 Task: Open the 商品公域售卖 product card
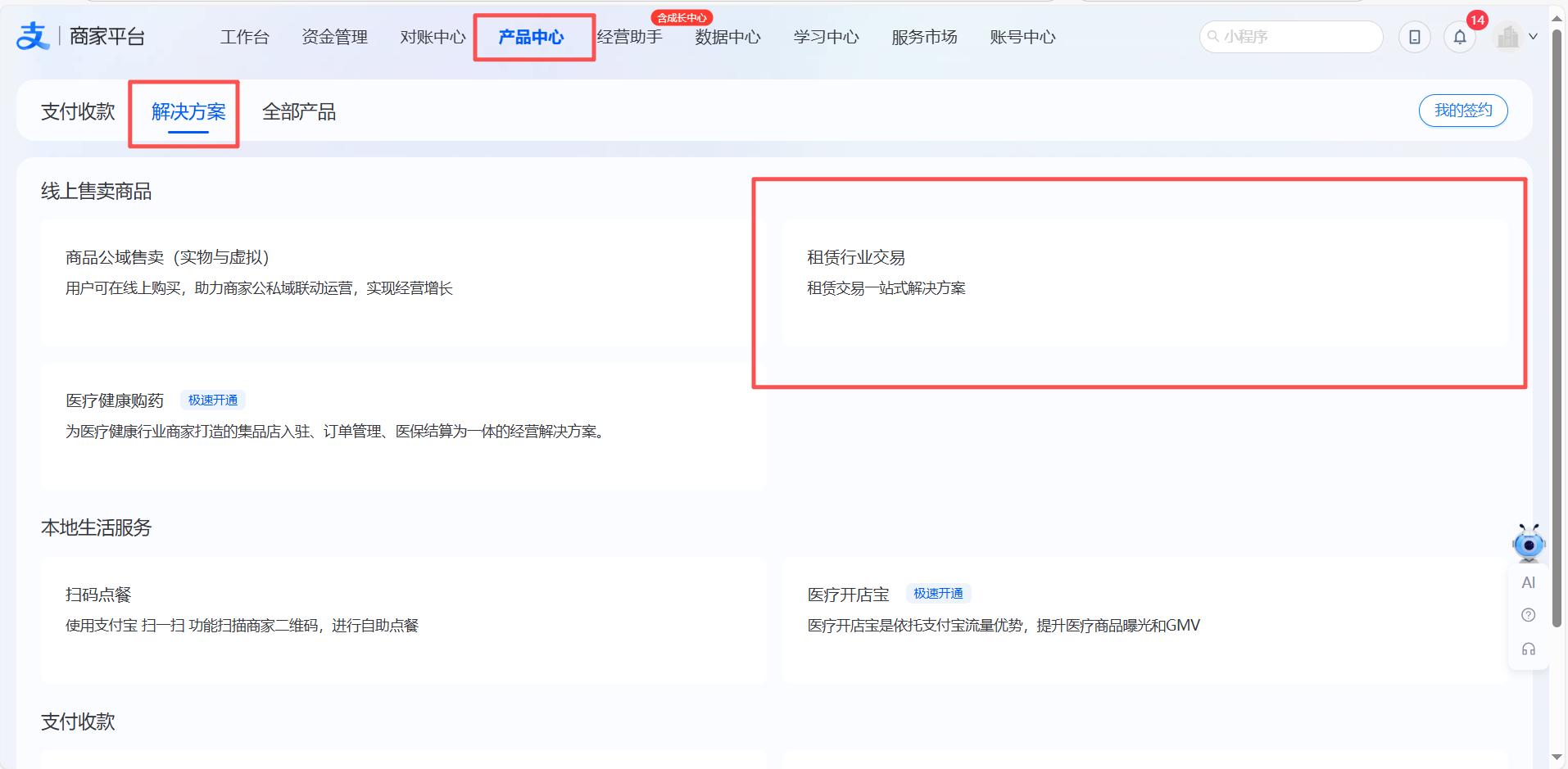coord(403,283)
